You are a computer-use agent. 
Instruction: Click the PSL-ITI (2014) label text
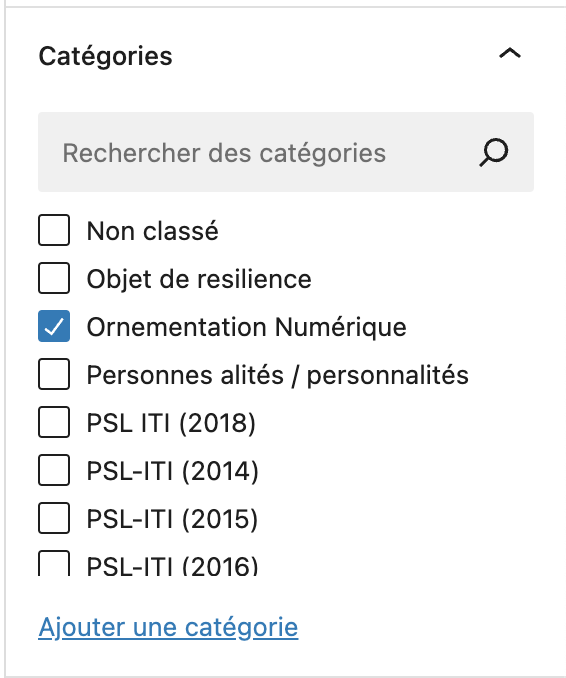click(x=173, y=471)
